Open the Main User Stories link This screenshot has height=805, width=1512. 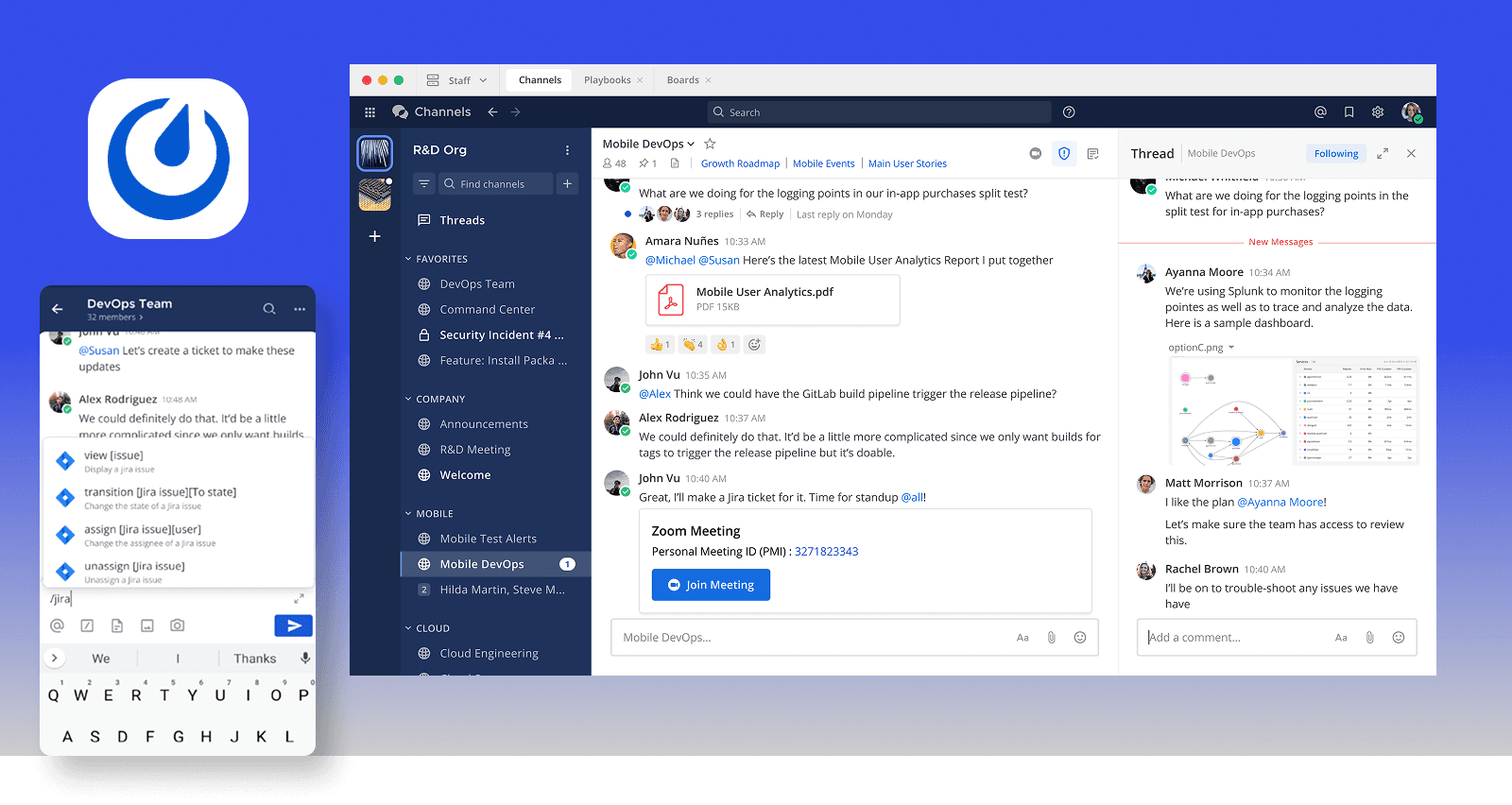[907, 163]
